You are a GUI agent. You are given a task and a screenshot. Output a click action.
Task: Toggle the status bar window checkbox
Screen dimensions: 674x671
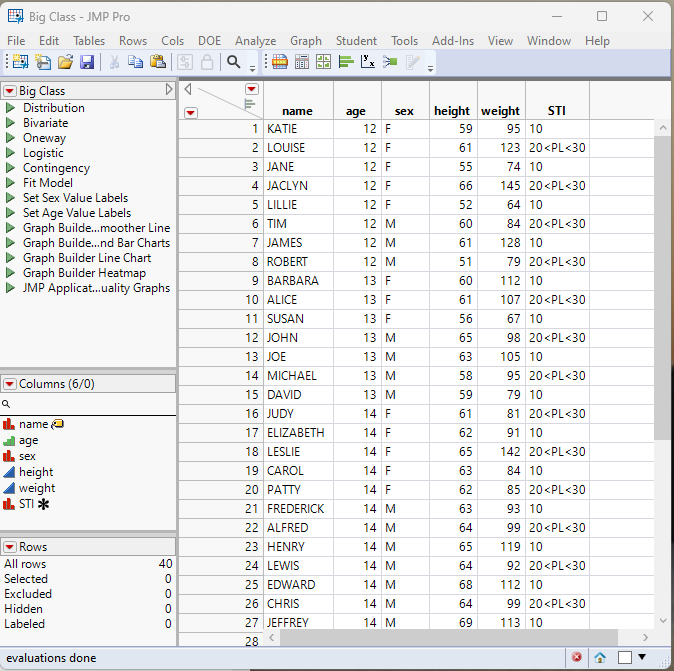tap(624, 657)
